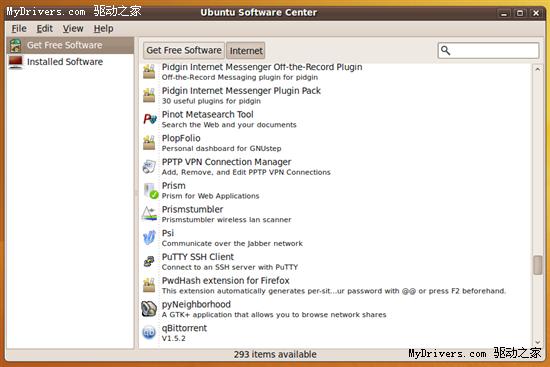550x367 pixels.
Task: Select the PlopFolio title
Action: [x=181, y=138]
